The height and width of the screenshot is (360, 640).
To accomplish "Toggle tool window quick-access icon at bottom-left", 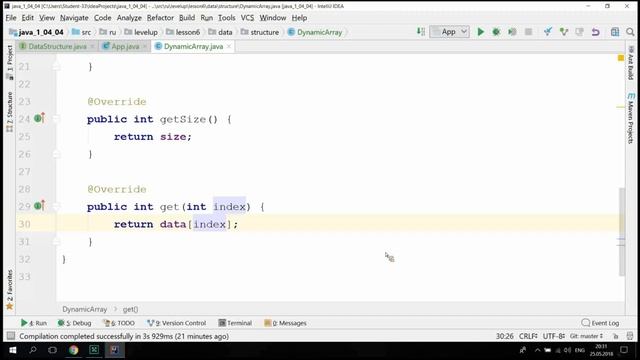I will coord(11,336).
